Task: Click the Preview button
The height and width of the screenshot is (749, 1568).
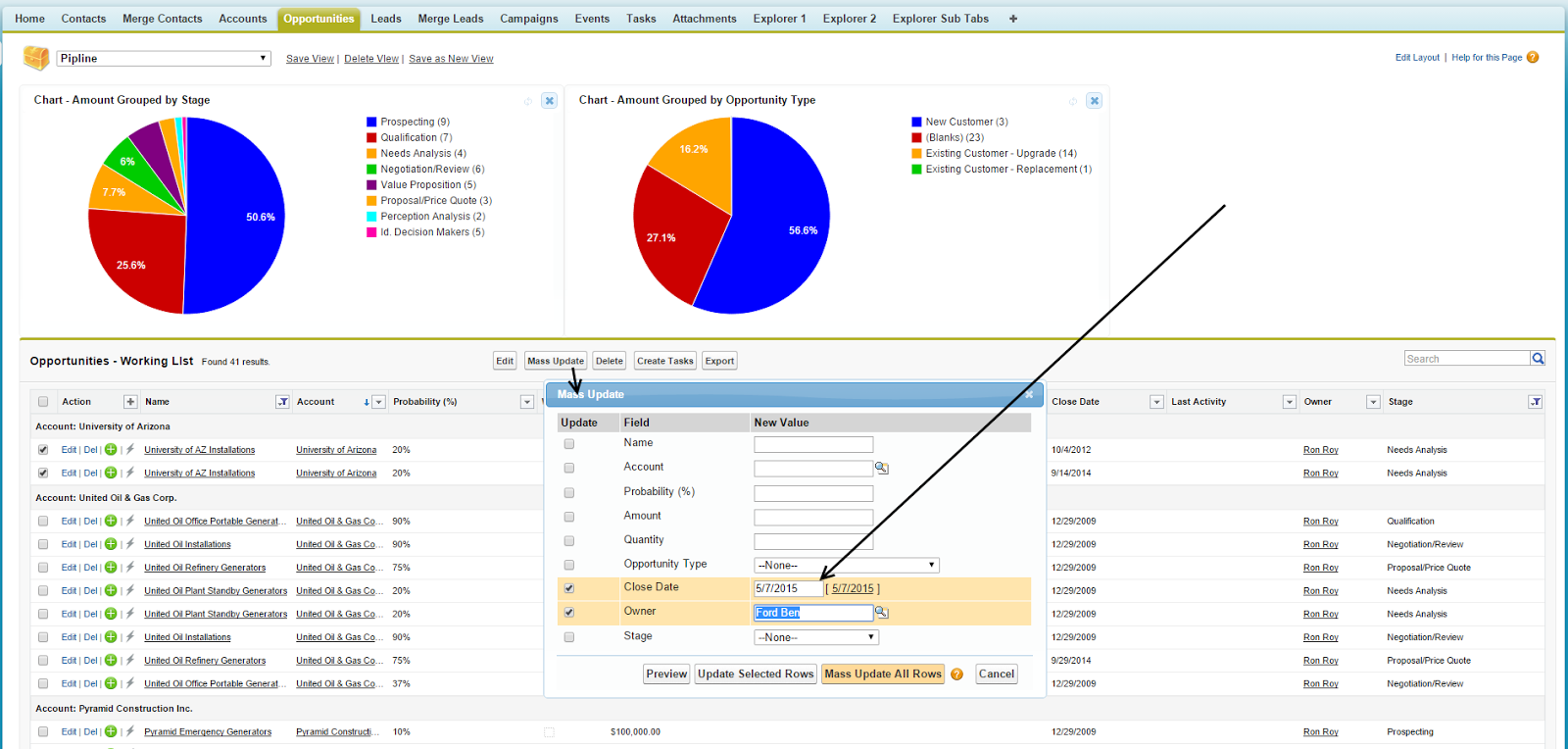Action: point(666,674)
